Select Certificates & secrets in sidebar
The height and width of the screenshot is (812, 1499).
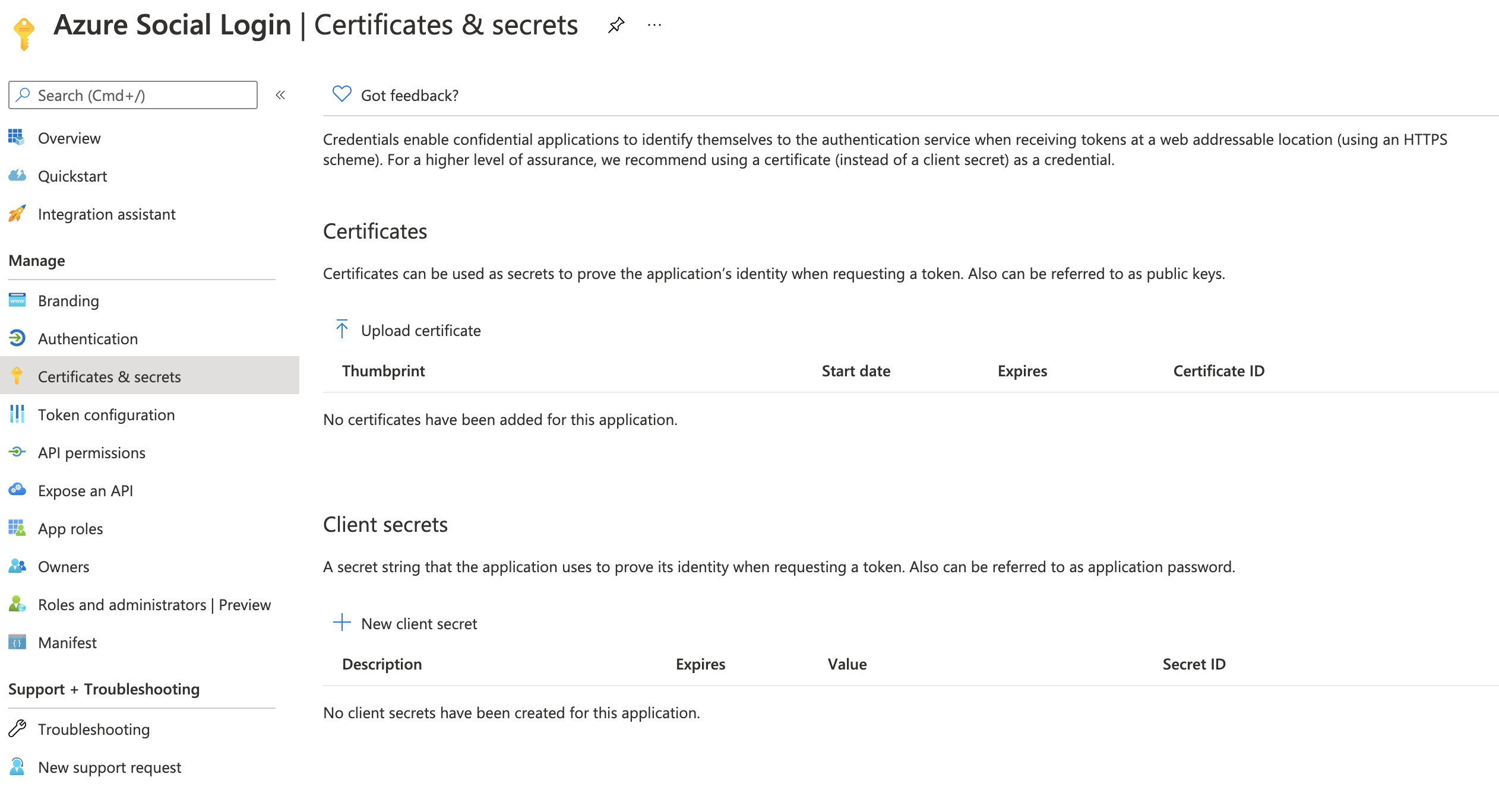tap(109, 377)
